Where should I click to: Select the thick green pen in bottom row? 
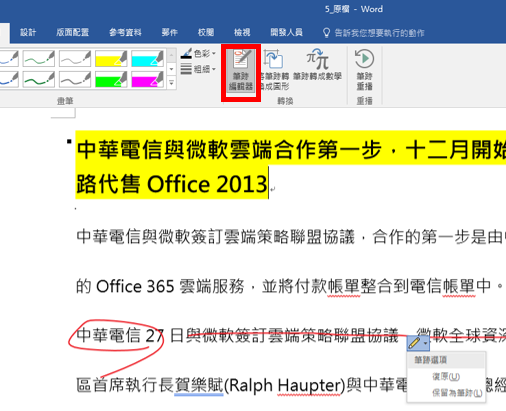(39, 79)
